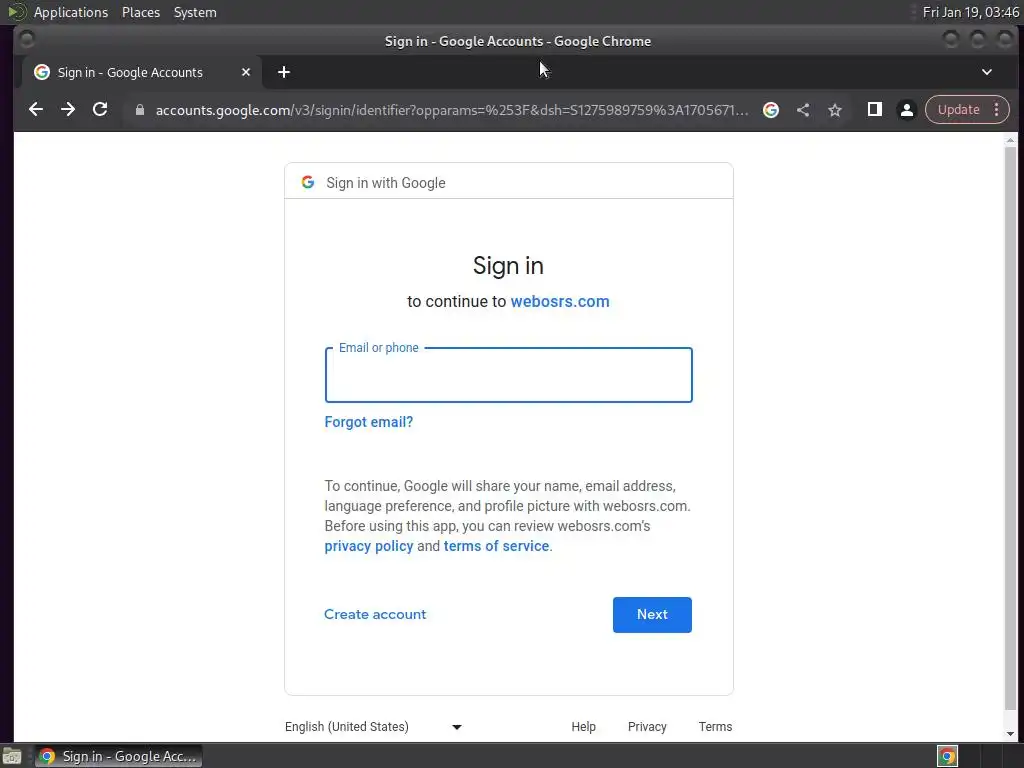The height and width of the screenshot is (768, 1024).
Task: Click the Chrome icon in the workspace switcher
Action: point(947,756)
